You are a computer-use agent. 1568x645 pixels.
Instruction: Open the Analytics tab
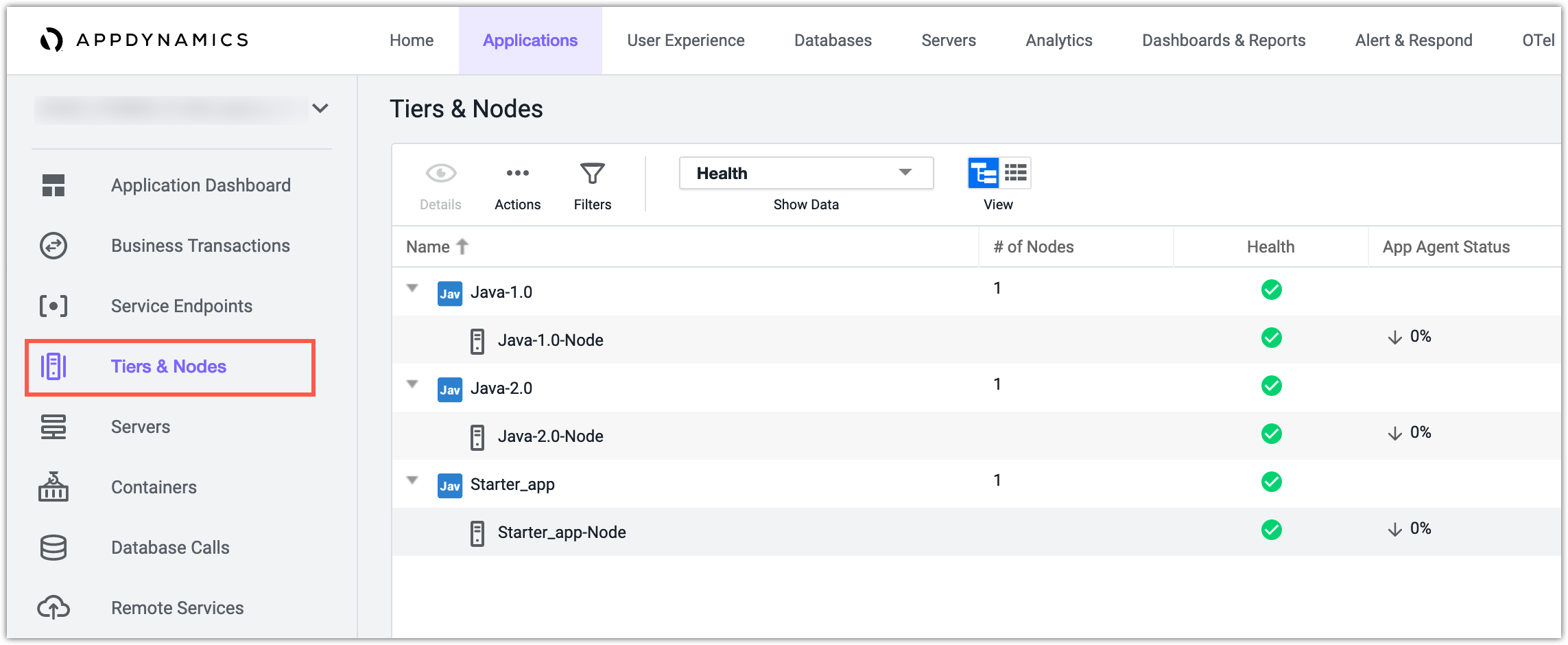pos(1059,40)
